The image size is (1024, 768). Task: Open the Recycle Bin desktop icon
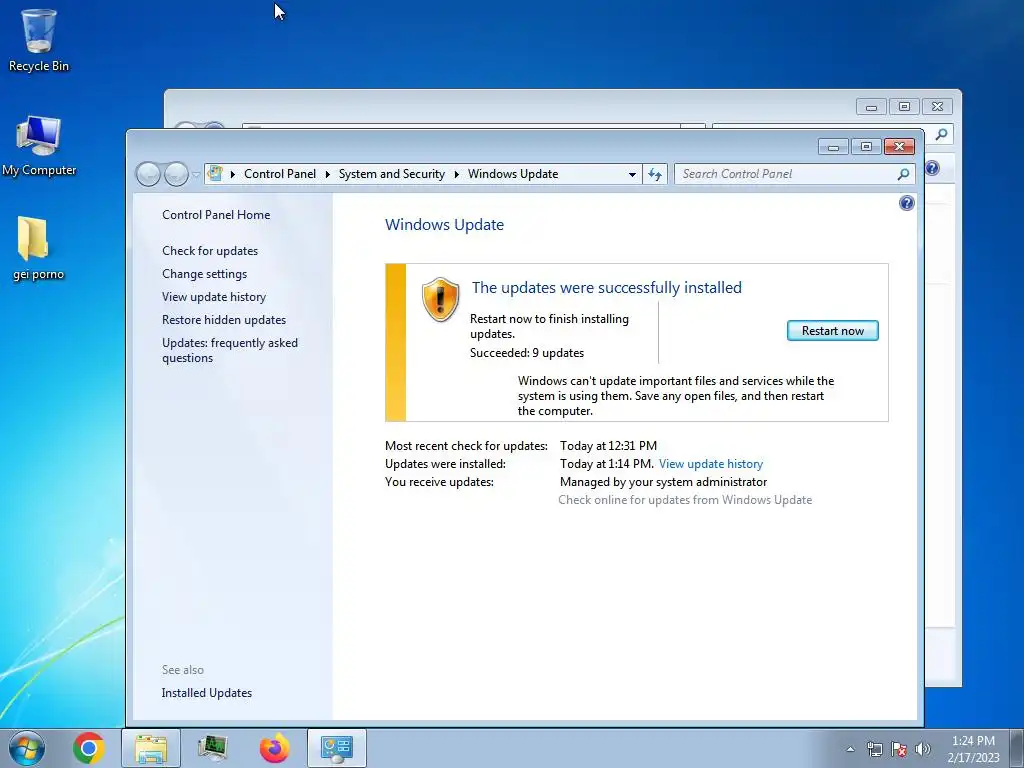(x=38, y=40)
